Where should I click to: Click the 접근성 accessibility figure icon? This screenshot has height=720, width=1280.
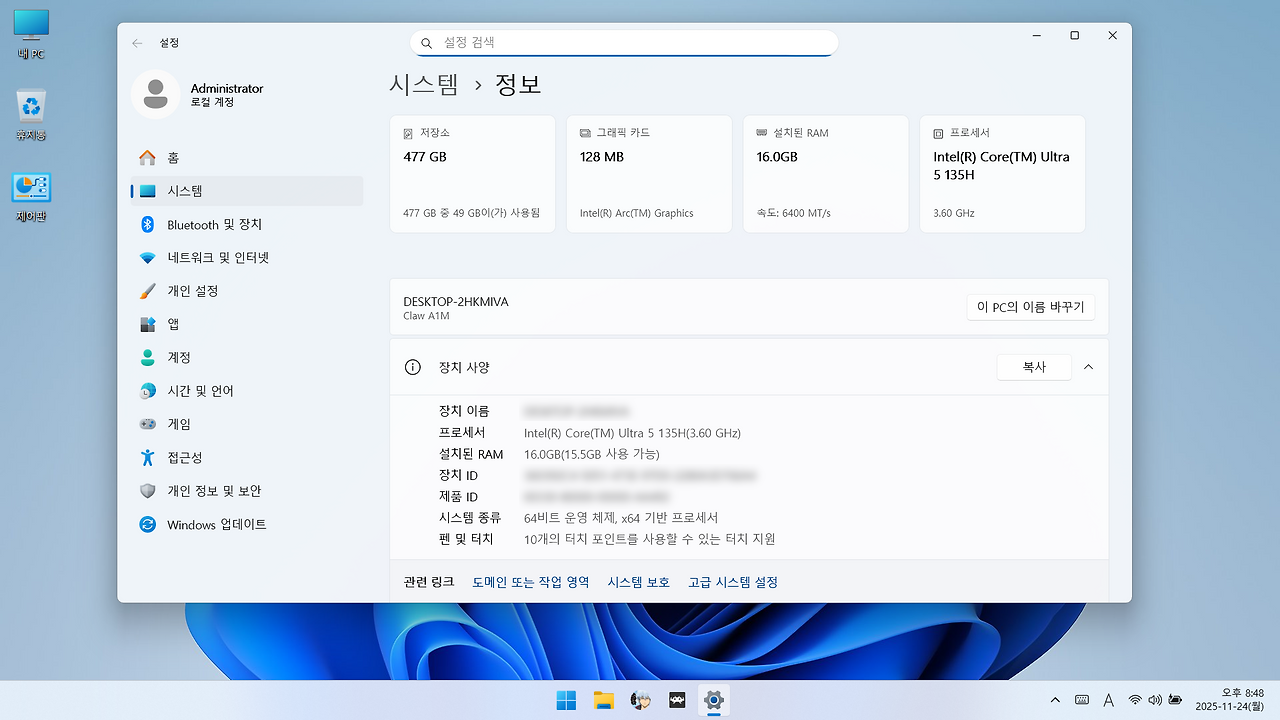(148, 457)
